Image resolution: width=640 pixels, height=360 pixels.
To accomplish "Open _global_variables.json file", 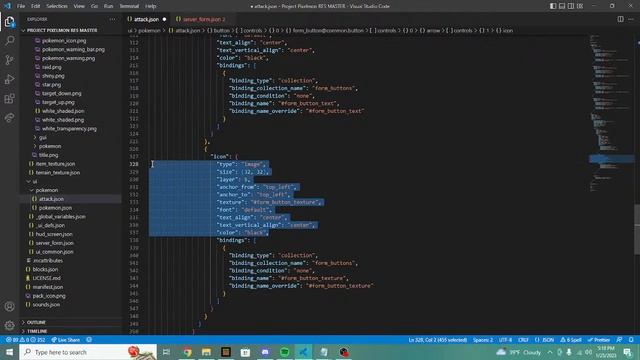I will (60, 217).
